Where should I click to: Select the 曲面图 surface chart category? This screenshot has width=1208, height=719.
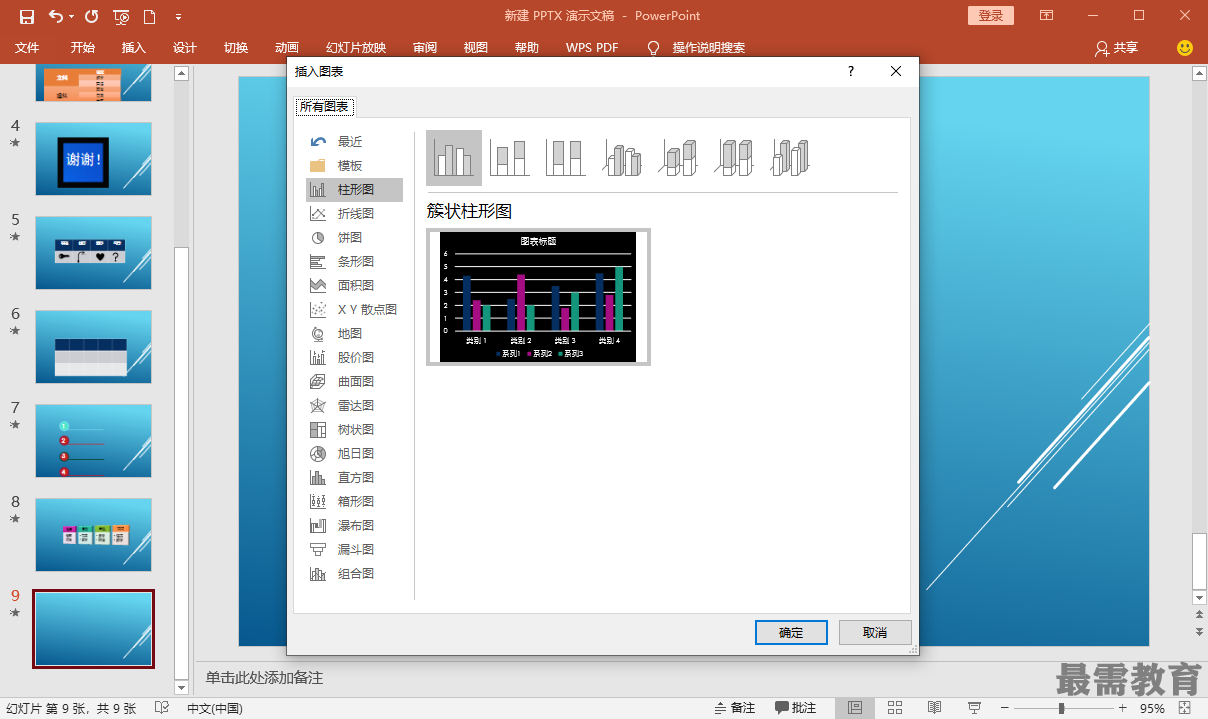click(354, 382)
